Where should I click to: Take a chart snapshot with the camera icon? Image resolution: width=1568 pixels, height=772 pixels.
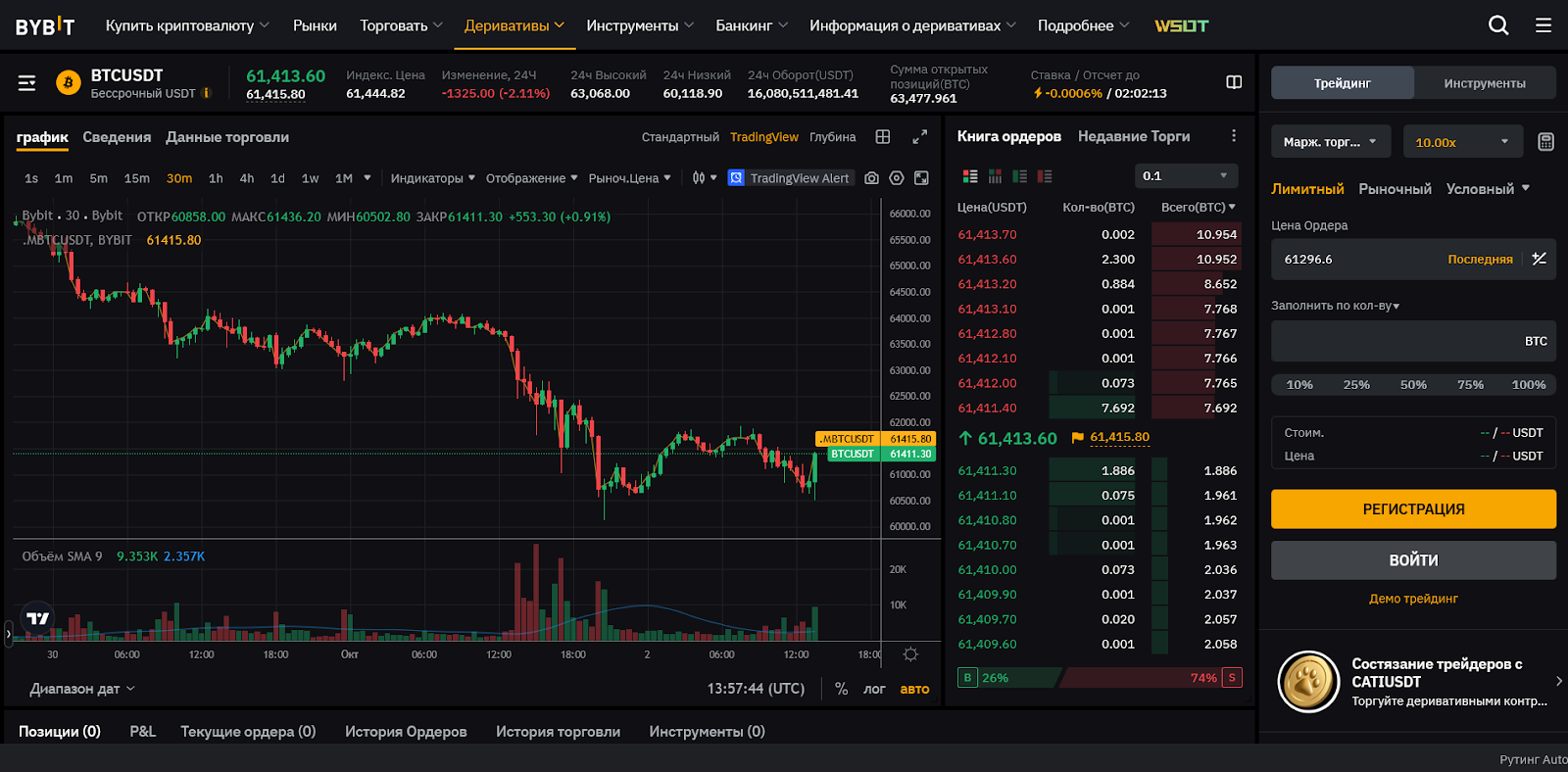871,178
